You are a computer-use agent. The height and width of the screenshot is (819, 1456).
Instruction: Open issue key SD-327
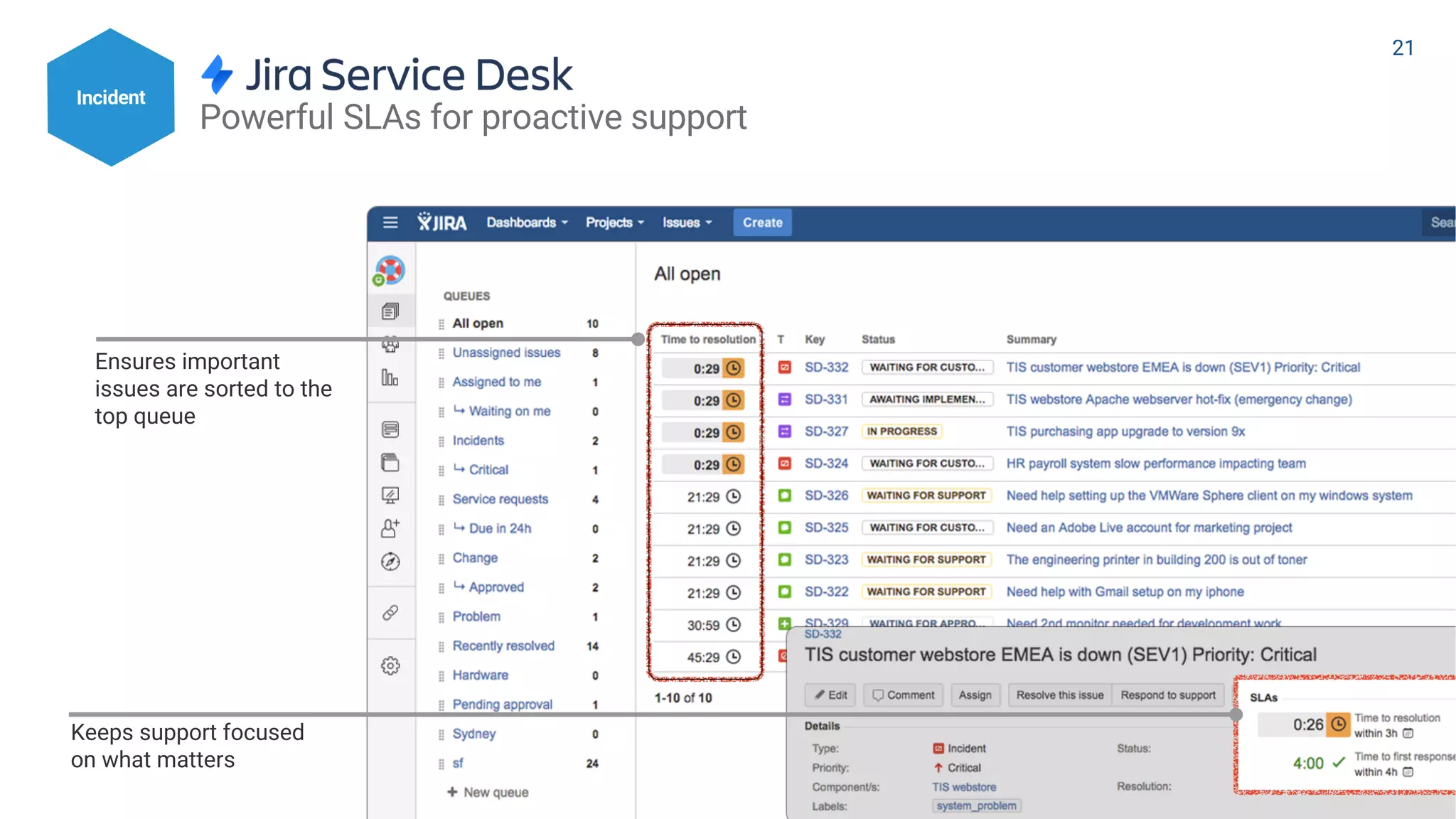pos(826,432)
